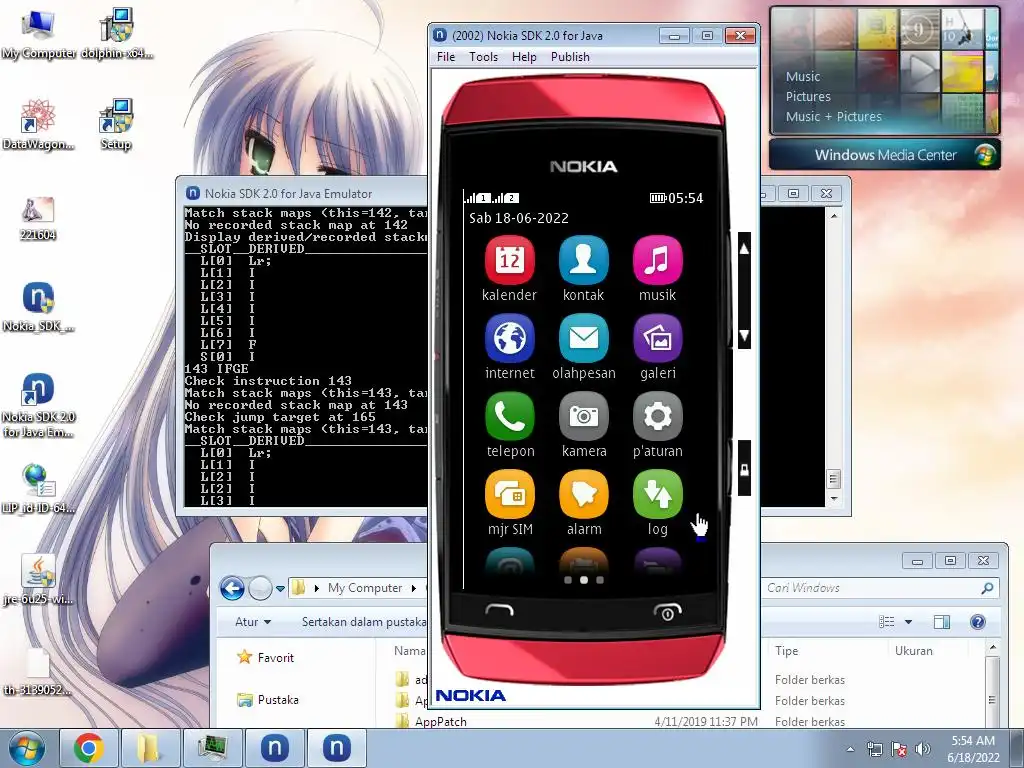Open the Help menu in Nokia SDK
This screenshot has width=1024, height=768.
click(524, 57)
